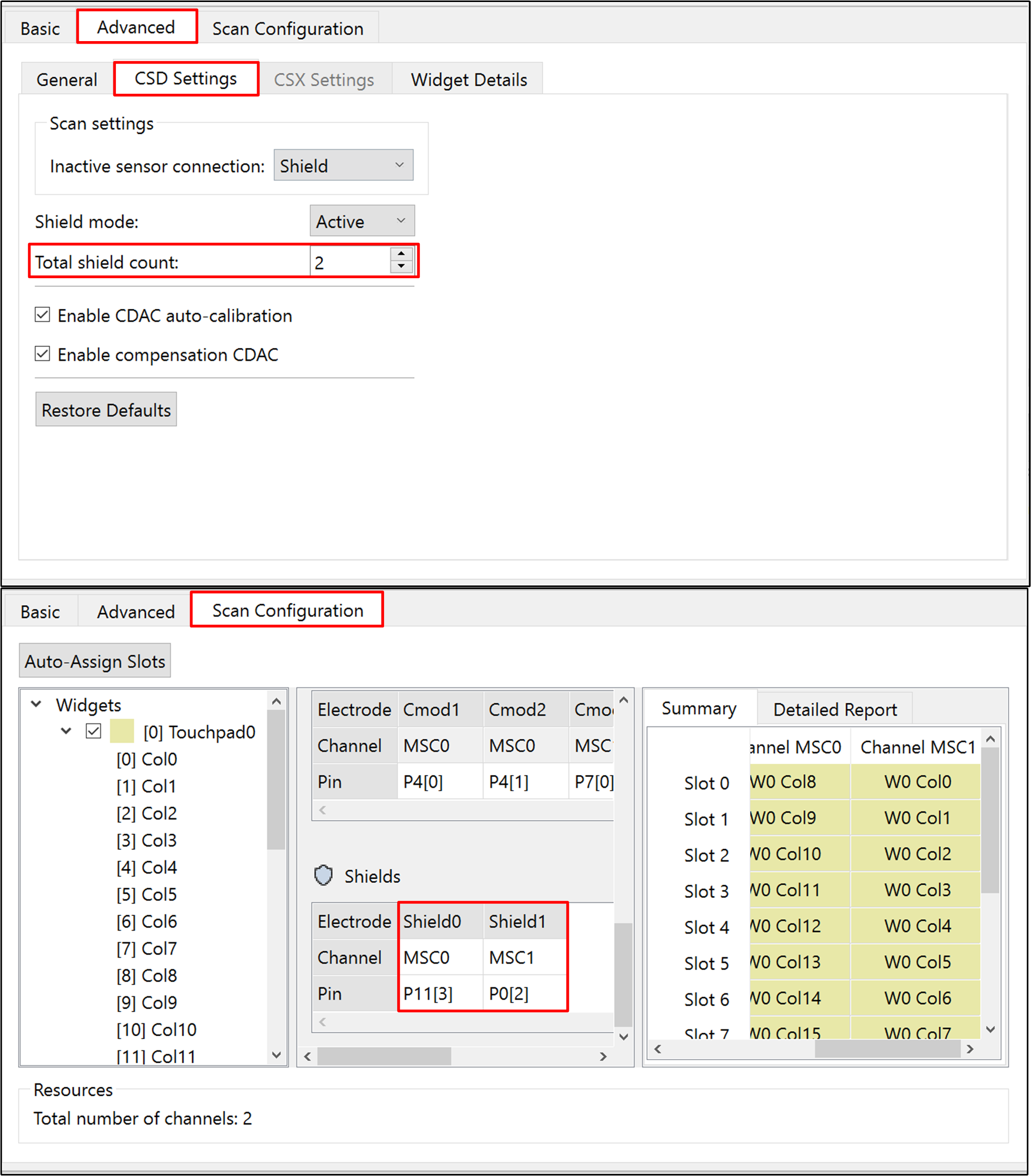Viewport: 1031px width, 1176px height.
Task: Click Cmod2 pin P4[1] cell
Action: [x=526, y=781]
